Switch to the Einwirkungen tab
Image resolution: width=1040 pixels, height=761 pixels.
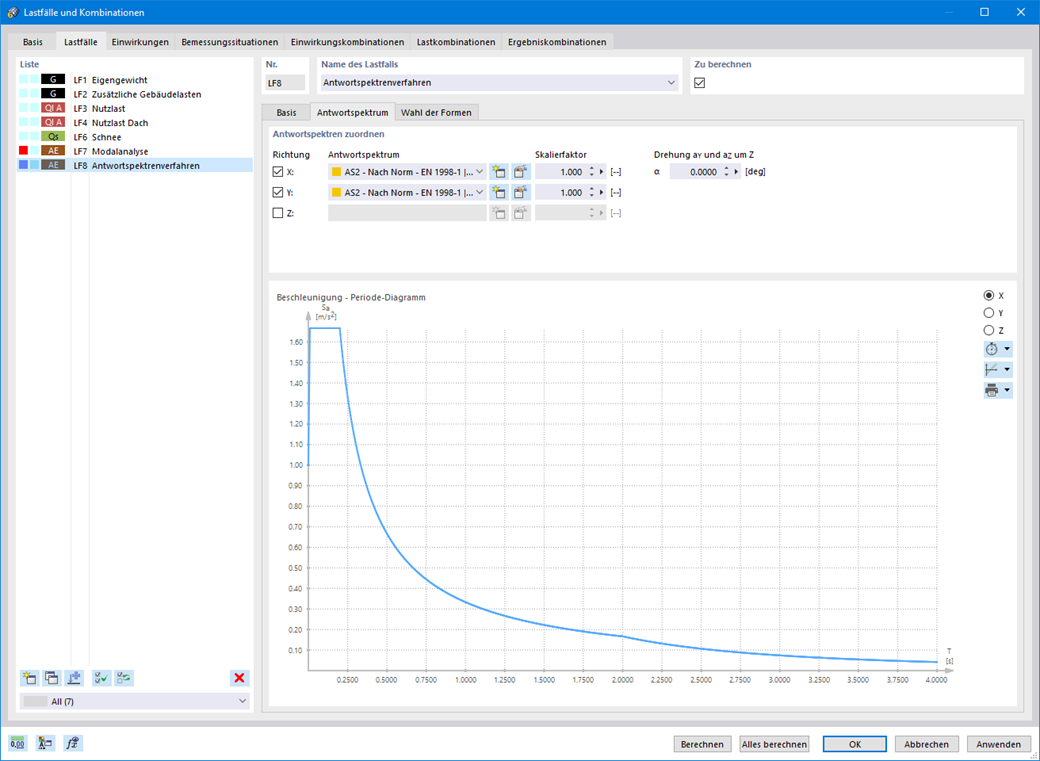point(140,42)
